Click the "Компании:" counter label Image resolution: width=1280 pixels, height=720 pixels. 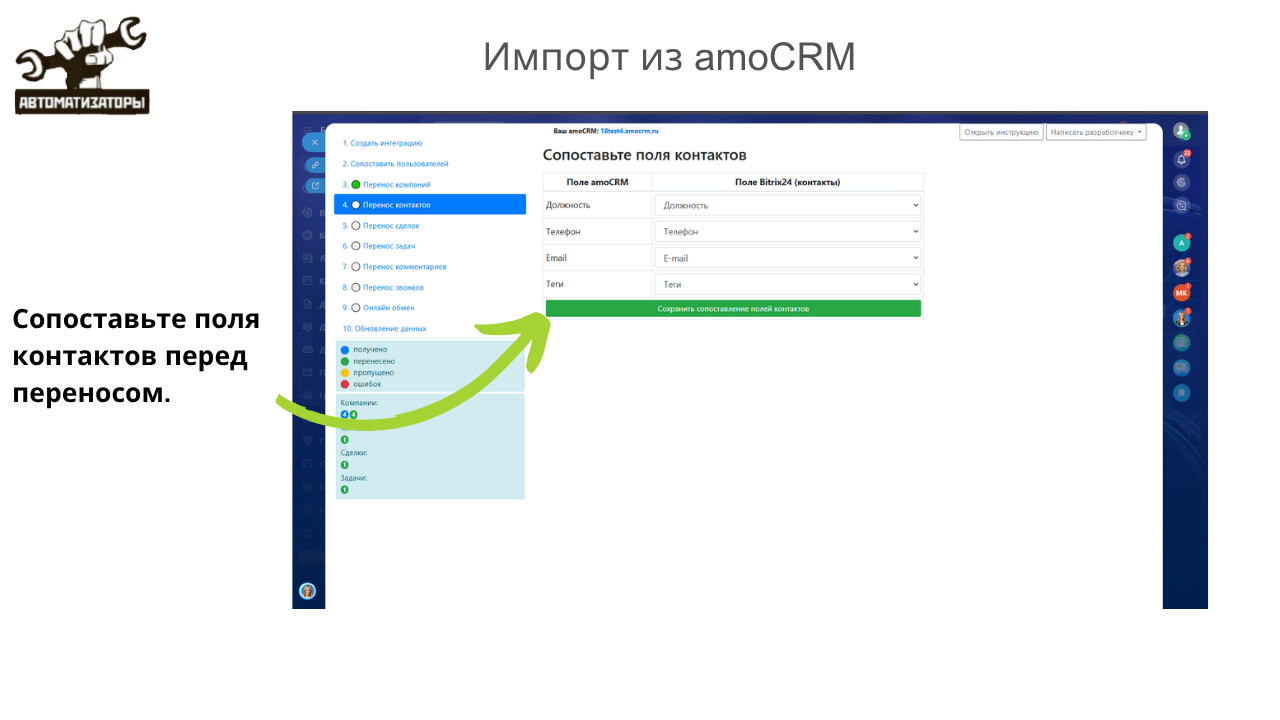point(359,403)
